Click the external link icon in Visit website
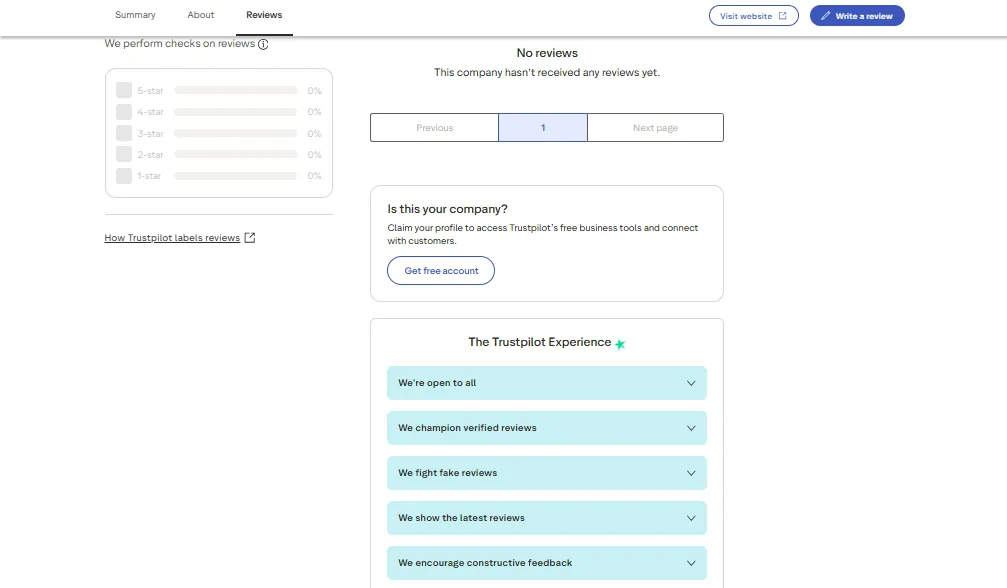Viewport: 1007px width, 588px height. [782, 16]
